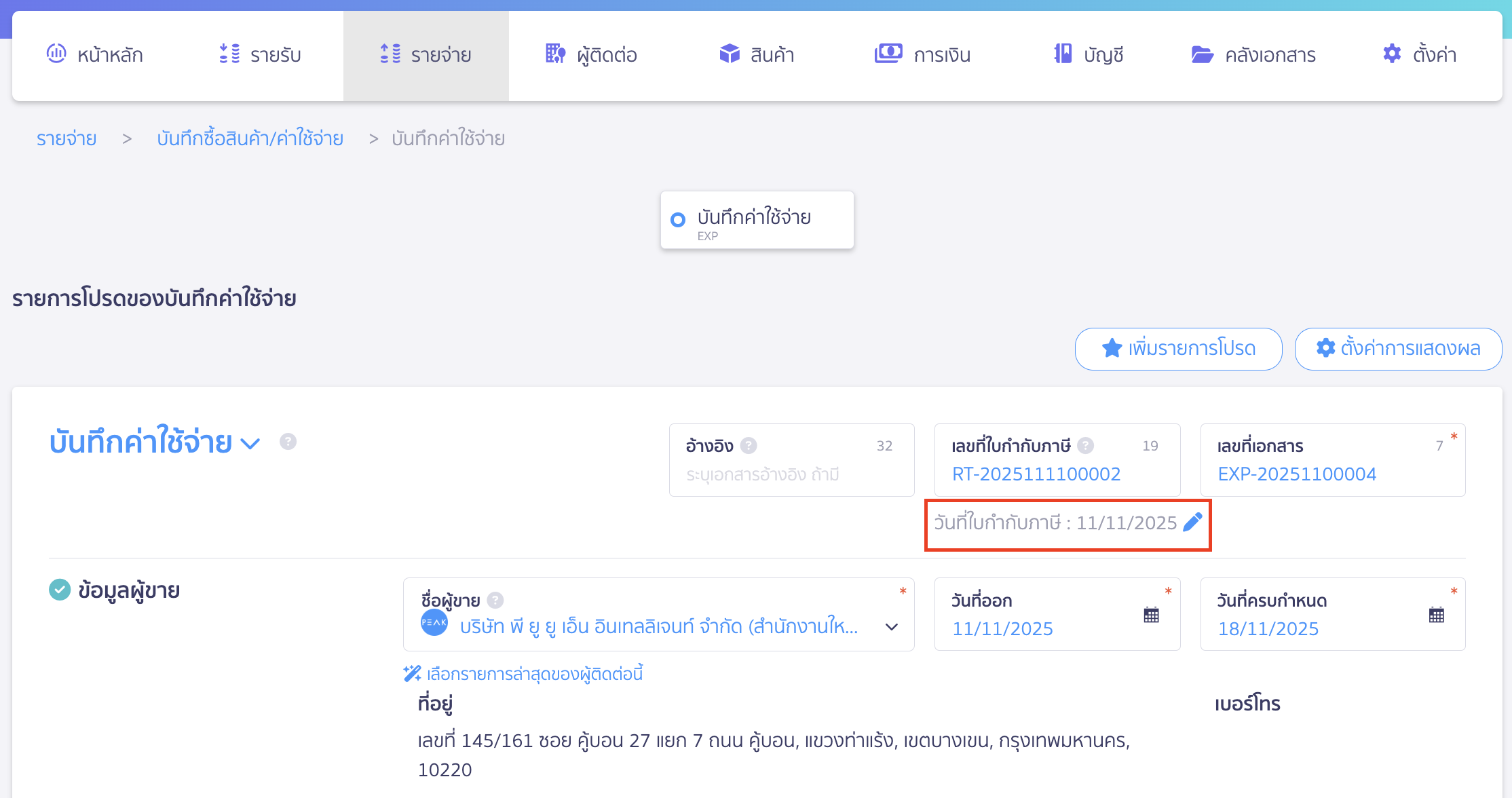Click the อ้างอิง reference input field

tap(791, 474)
